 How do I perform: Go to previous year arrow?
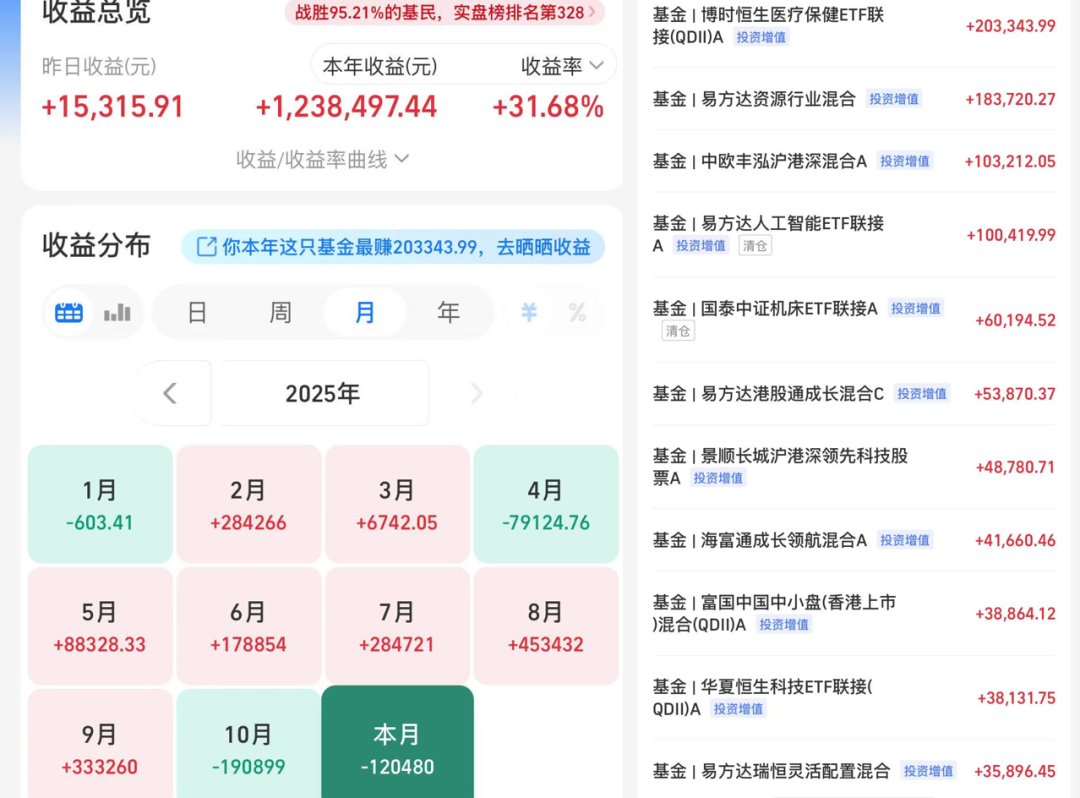[x=170, y=394]
